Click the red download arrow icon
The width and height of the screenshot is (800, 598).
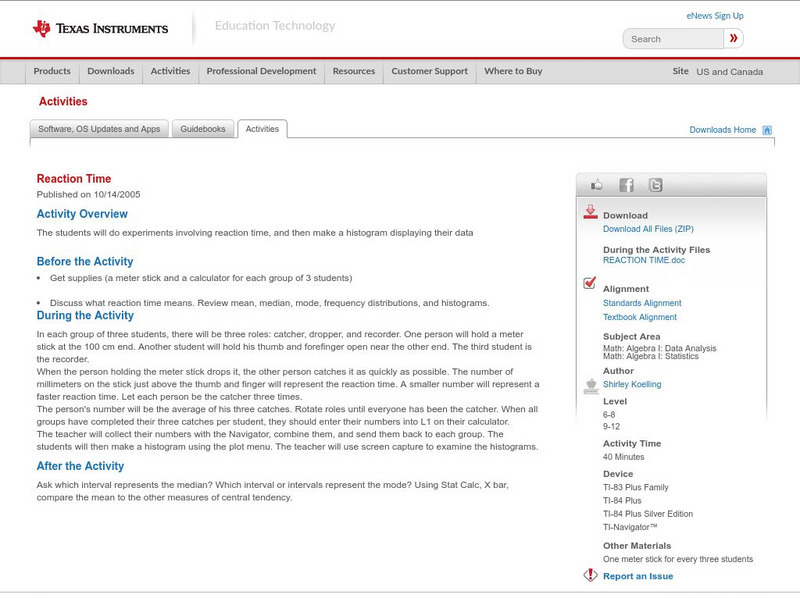pyautogui.click(x=590, y=212)
